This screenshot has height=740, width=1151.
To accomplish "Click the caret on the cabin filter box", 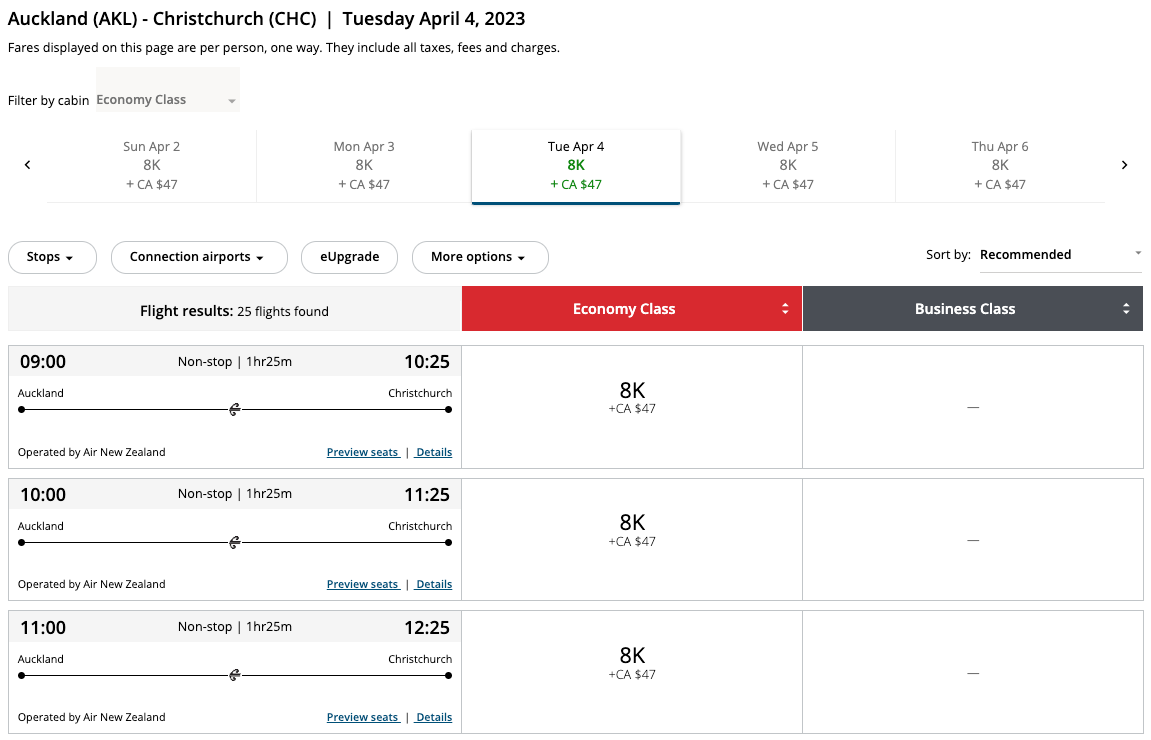I will pyautogui.click(x=231, y=100).
